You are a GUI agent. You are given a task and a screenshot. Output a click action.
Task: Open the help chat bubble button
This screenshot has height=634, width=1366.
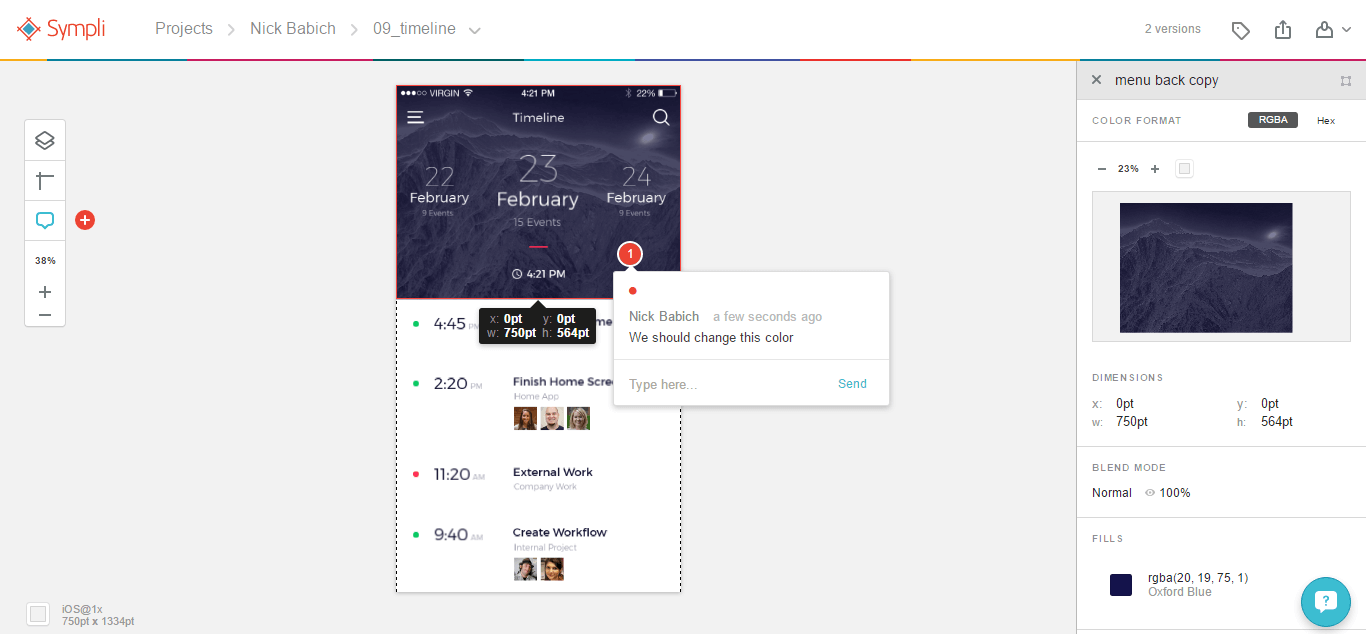click(x=1326, y=601)
